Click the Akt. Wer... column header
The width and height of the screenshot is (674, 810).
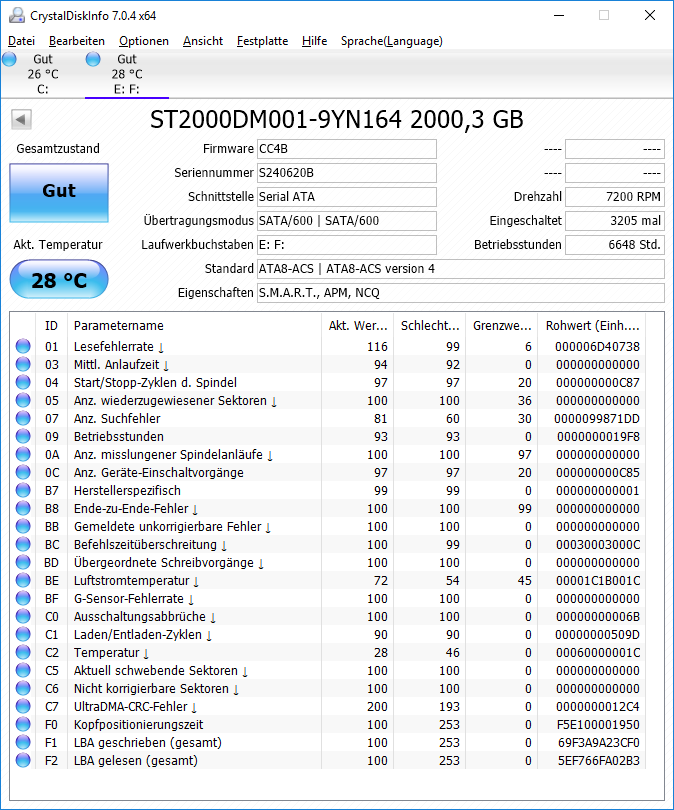tap(357, 326)
